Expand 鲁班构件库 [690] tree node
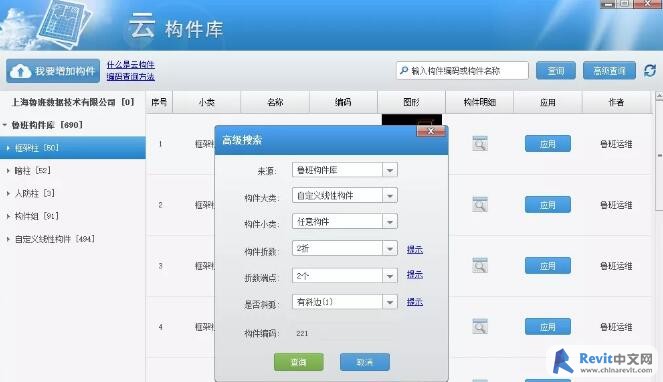This screenshot has height=382, width=663. [5, 125]
